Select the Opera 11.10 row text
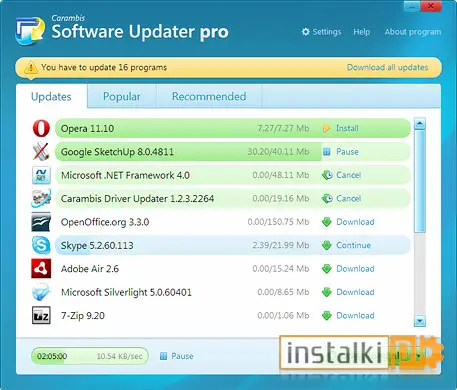This screenshot has height=390, width=457. pos(87,129)
